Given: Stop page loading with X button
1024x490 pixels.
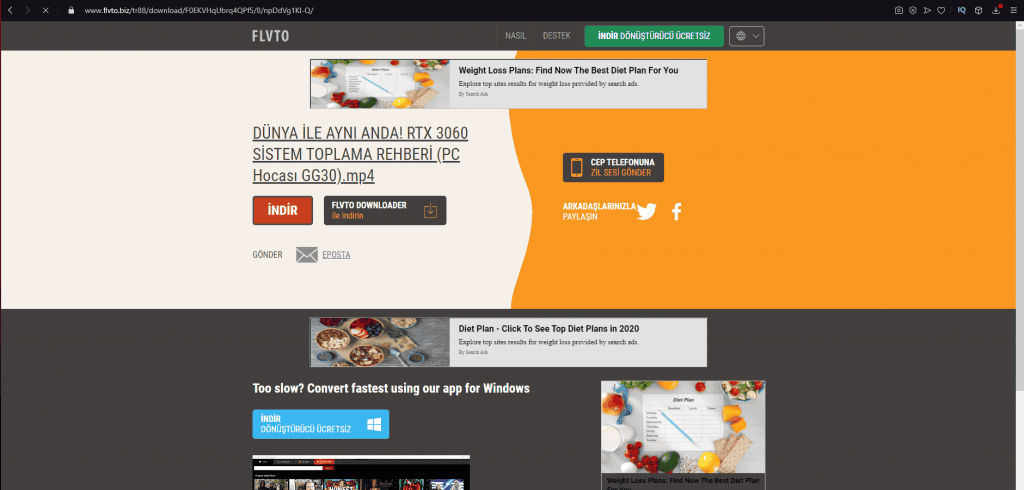Looking at the screenshot, I should [x=46, y=10].
